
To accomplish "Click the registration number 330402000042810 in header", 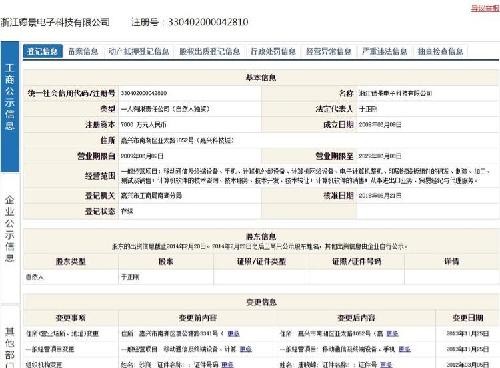I will (x=208, y=22).
